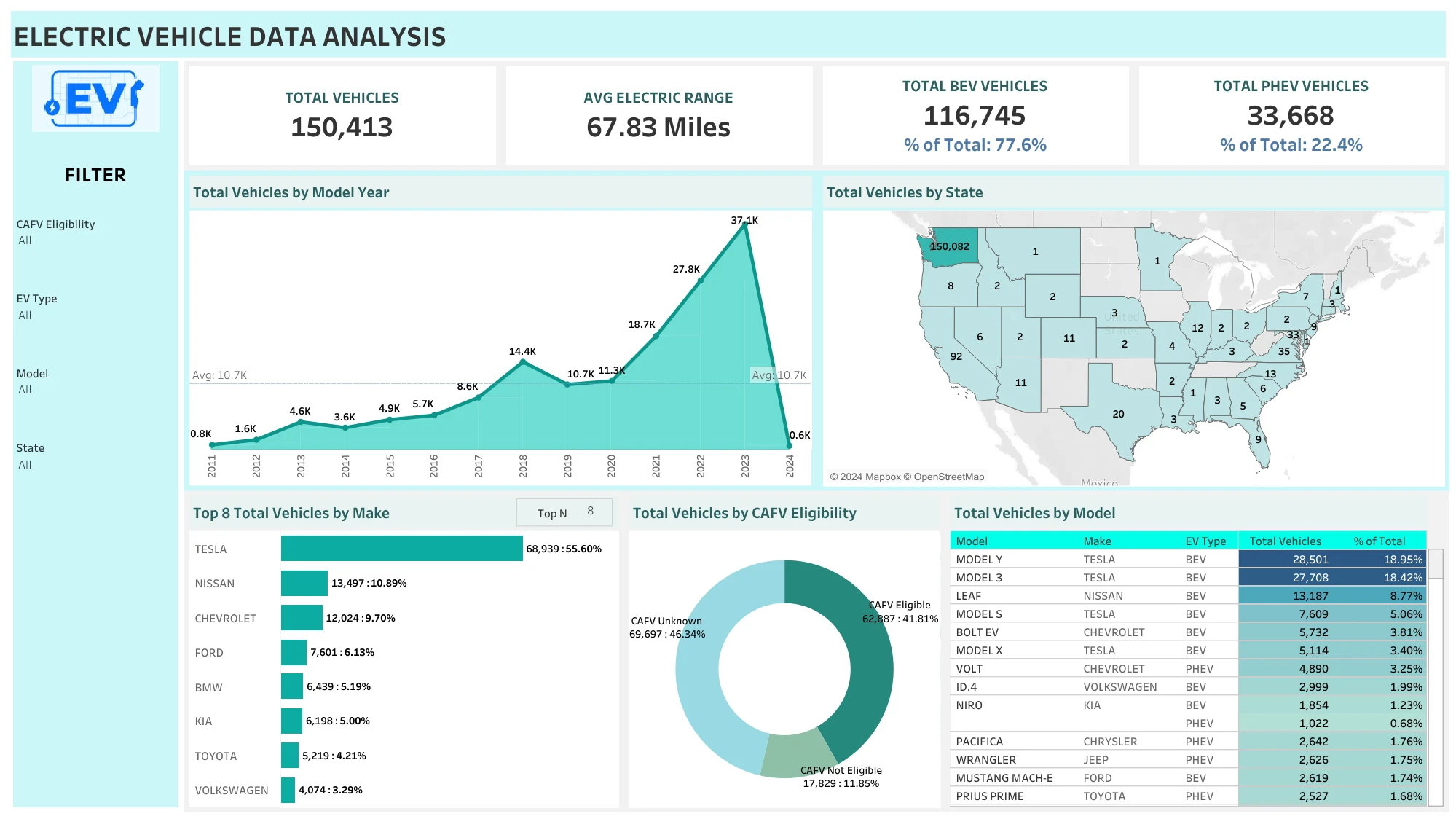Screen dimensions: 1456x819
Task: Select the TESLA bar in Make chart
Action: [x=401, y=549]
